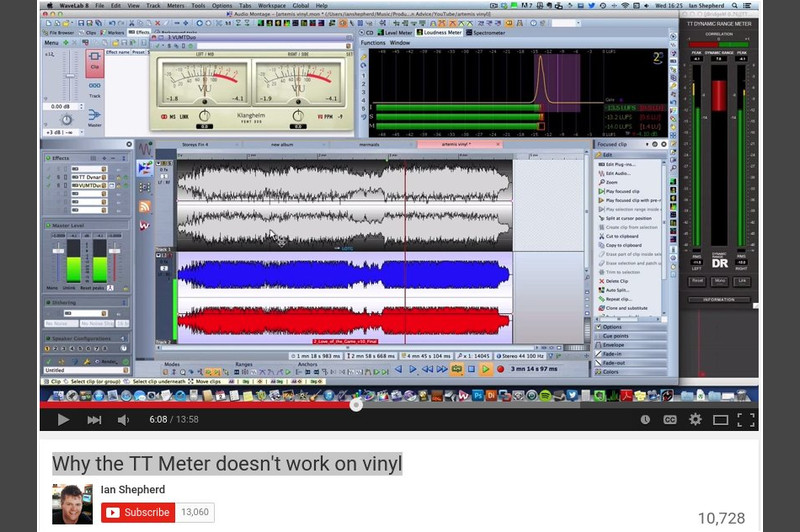Choose Cut to clipboard
The width and height of the screenshot is (800, 532).
pos(621,236)
